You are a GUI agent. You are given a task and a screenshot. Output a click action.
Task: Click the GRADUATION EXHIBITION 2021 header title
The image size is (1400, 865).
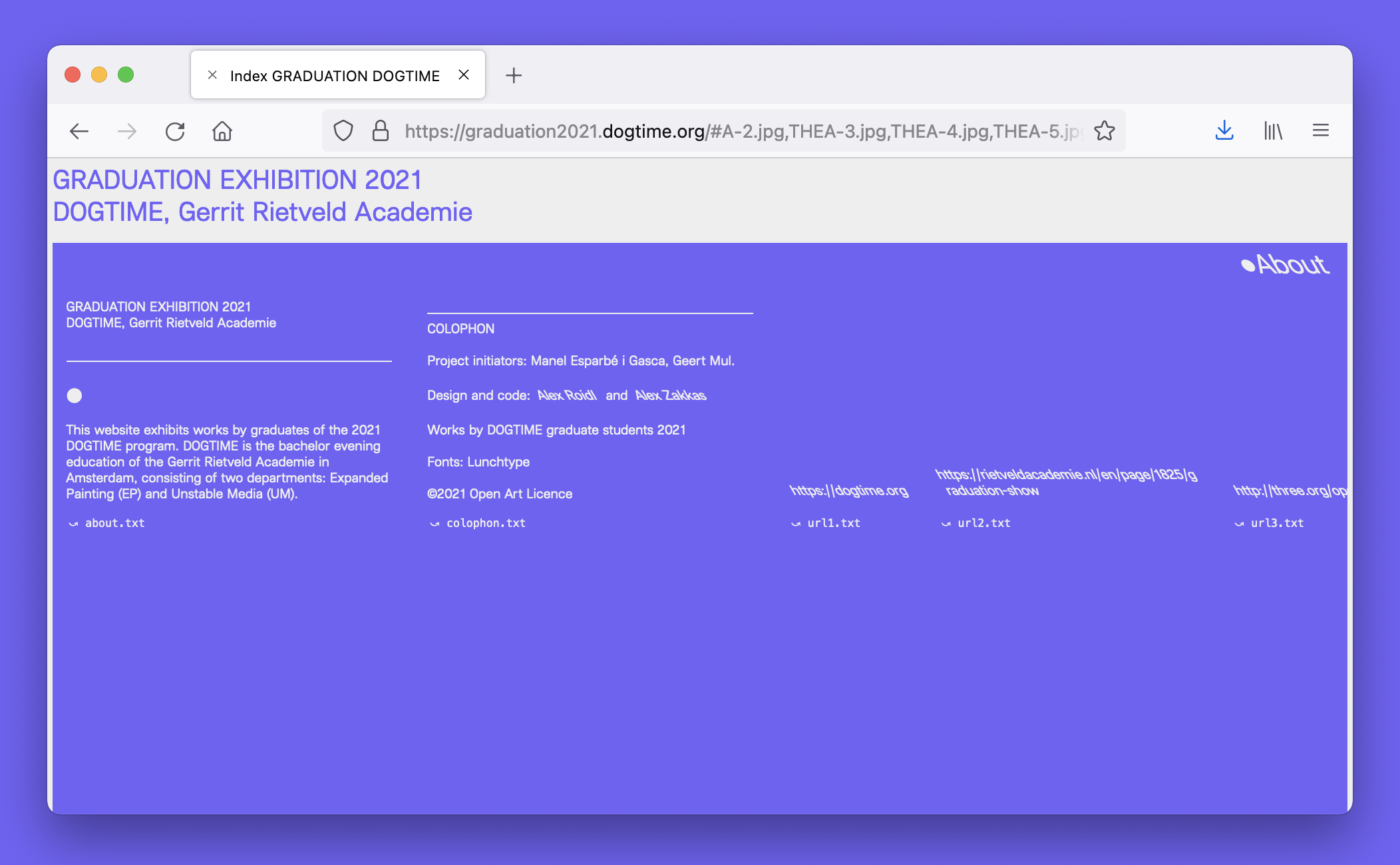tap(237, 180)
